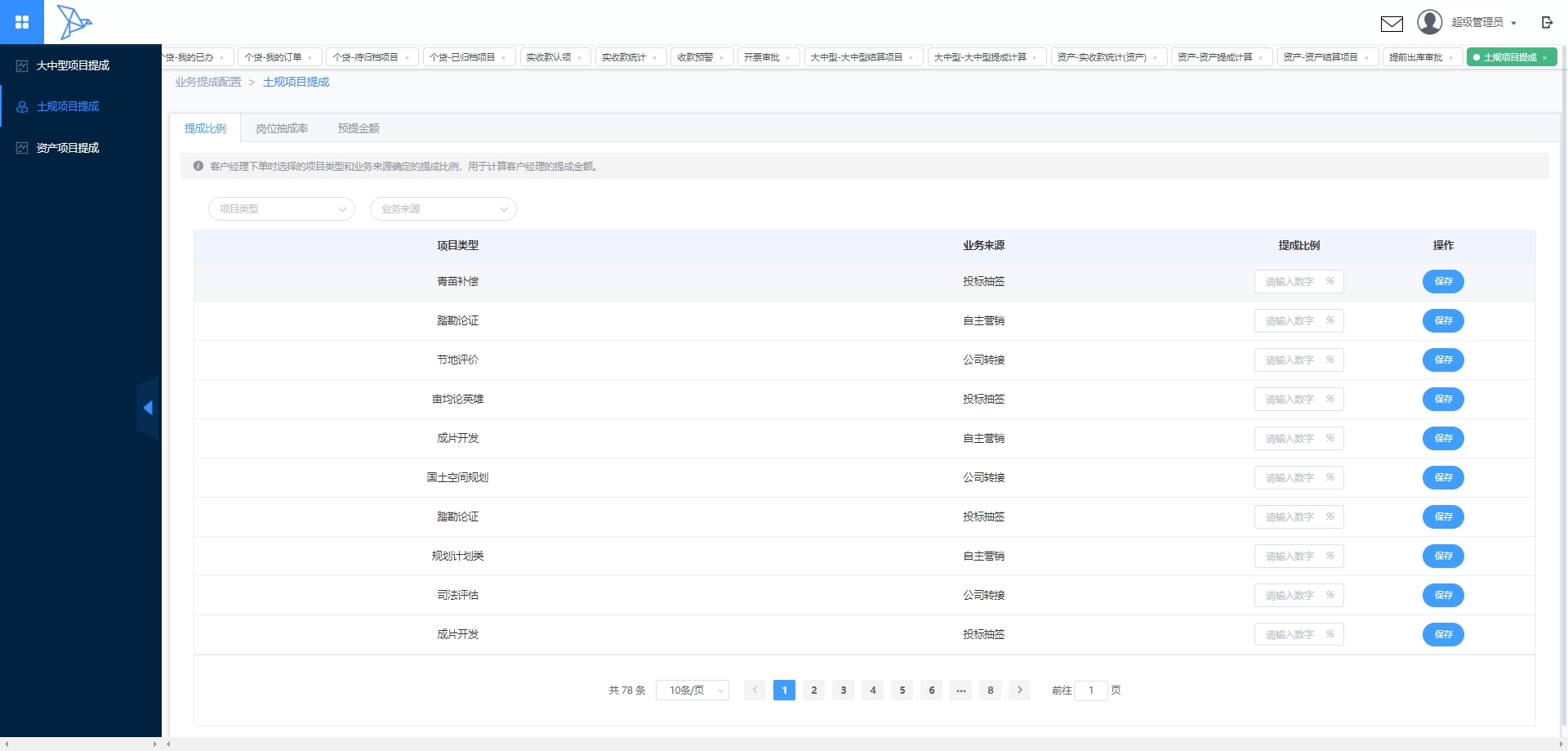Switch to the 资产-实收款统计(资产) tab
This screenshot has height=751, width=1568.
click(1108, 57)
